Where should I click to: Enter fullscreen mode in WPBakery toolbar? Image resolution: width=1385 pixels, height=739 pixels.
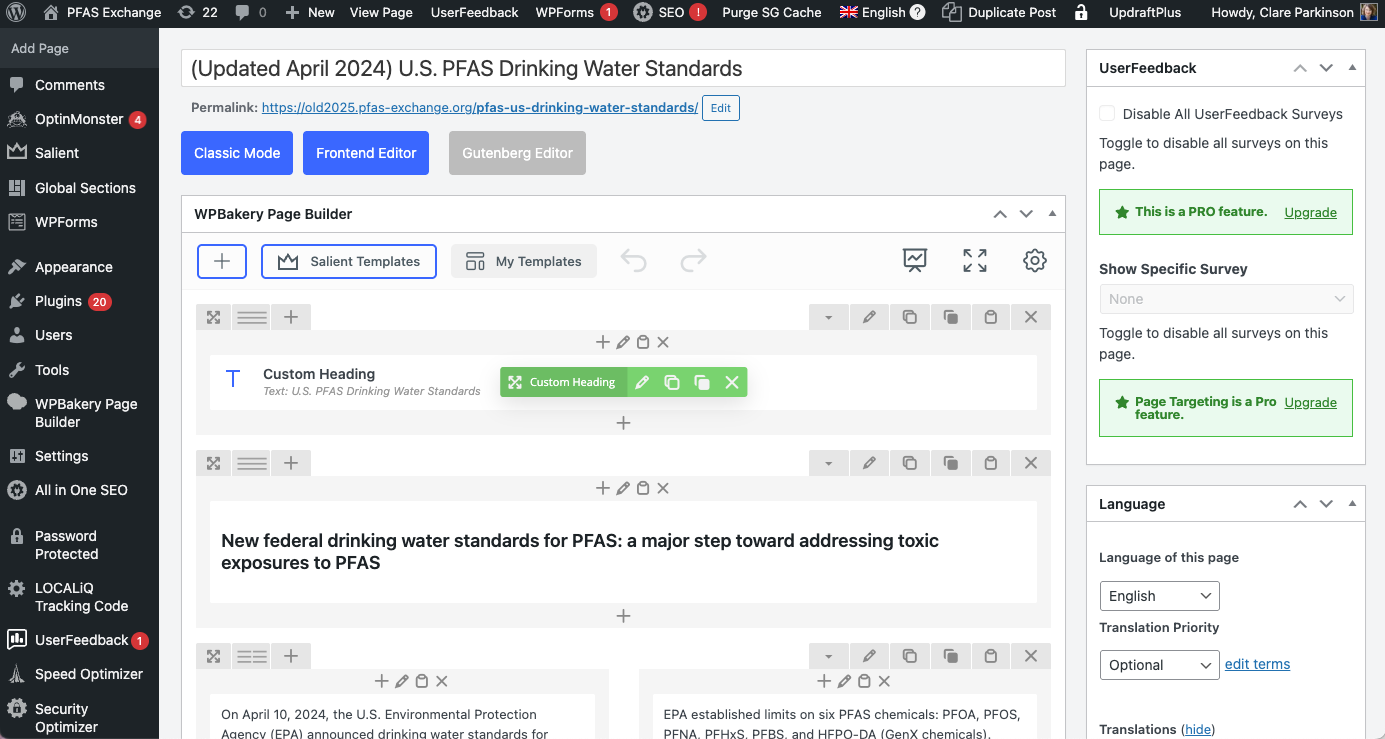pos(974,260)
